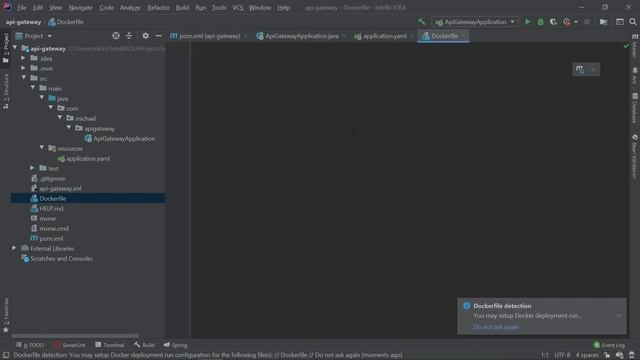This screenshot has width=640, height=360.
Task: Open the Terminal tool window
Action: [109, 345]
